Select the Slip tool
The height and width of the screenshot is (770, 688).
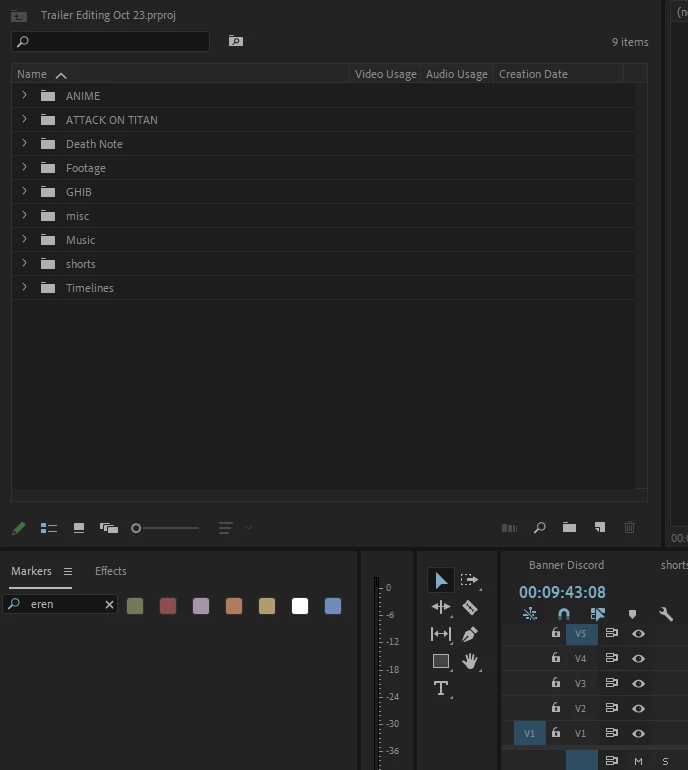440,634
